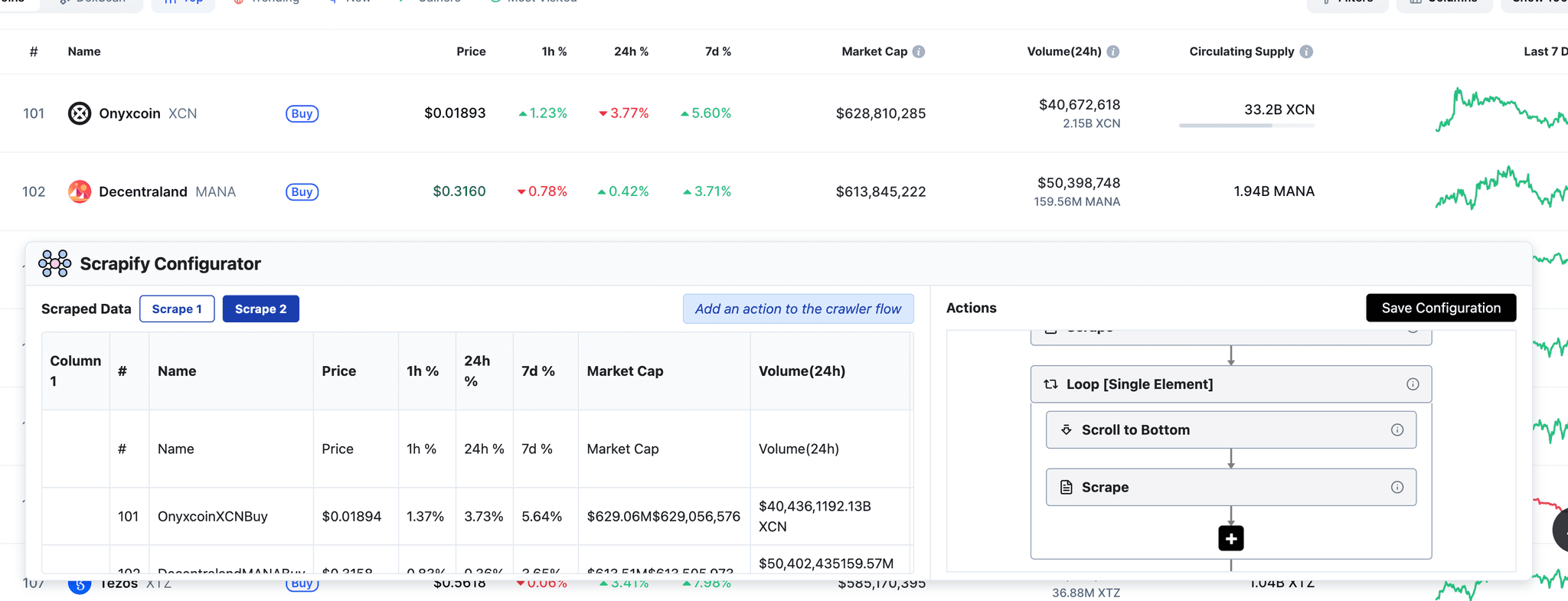Viewport: 1568px width, 601px height.
Task: Click the plus icon to add an action
Action: click(x=1231, y=538)
